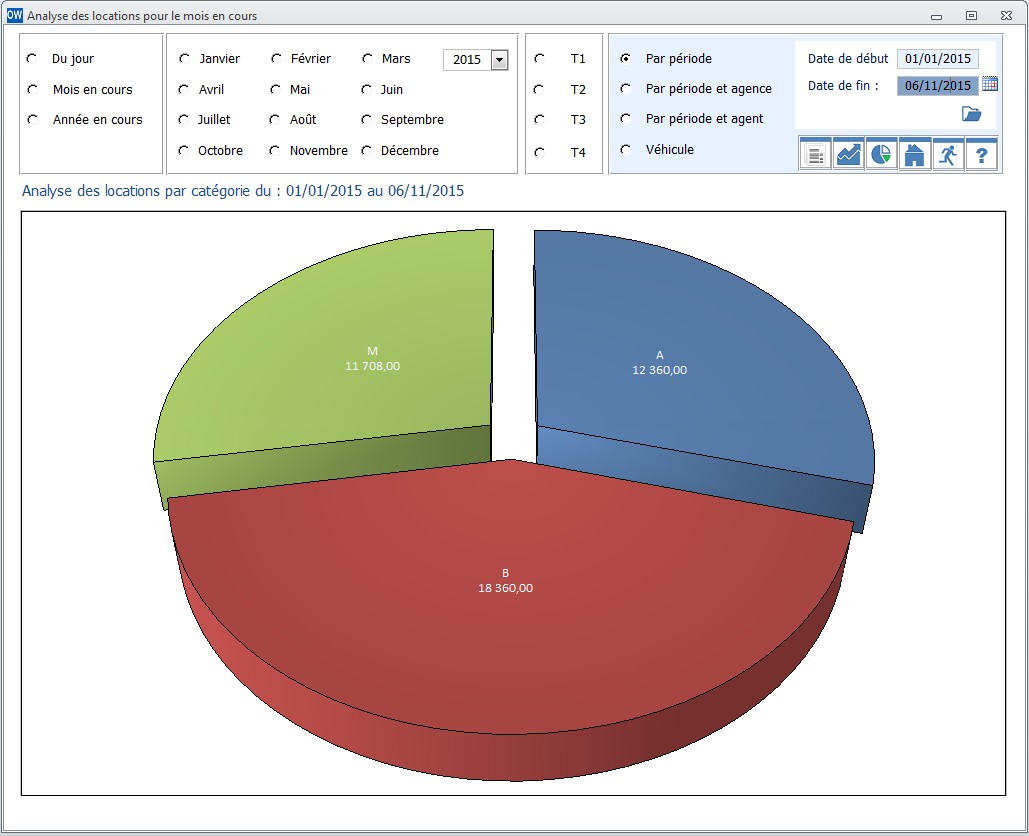The height and width of the screenshot is (836, 1029).
Task: Click the 18 360,00 value label
Action: click(505, 588)
